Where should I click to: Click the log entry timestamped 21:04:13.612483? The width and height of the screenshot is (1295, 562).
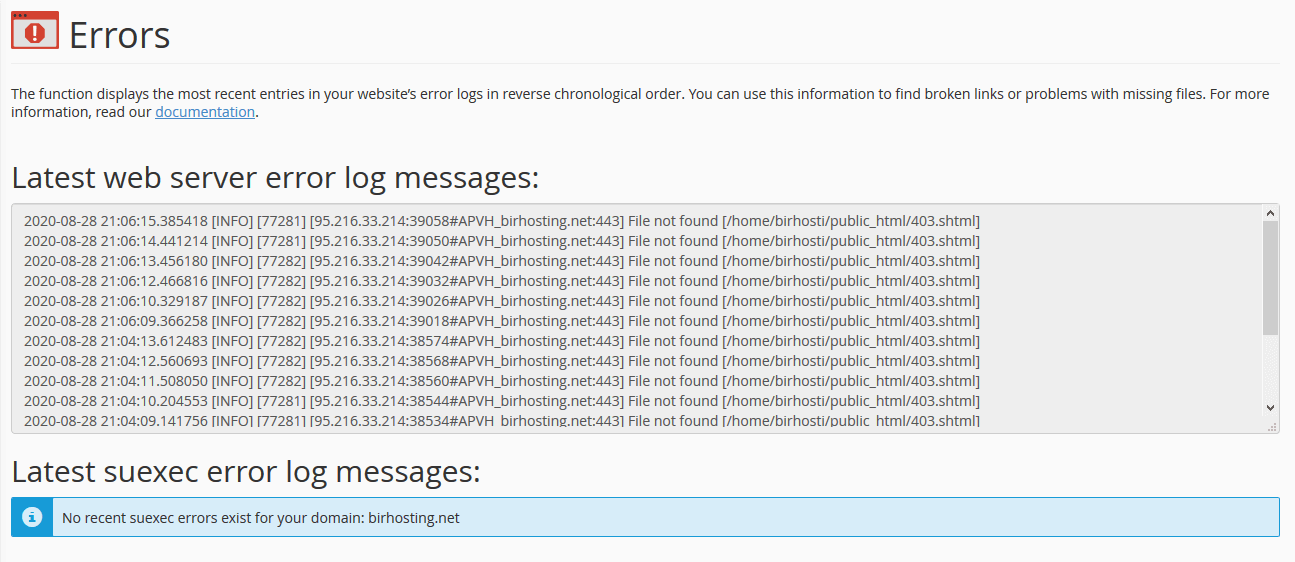tap(501, 341)
